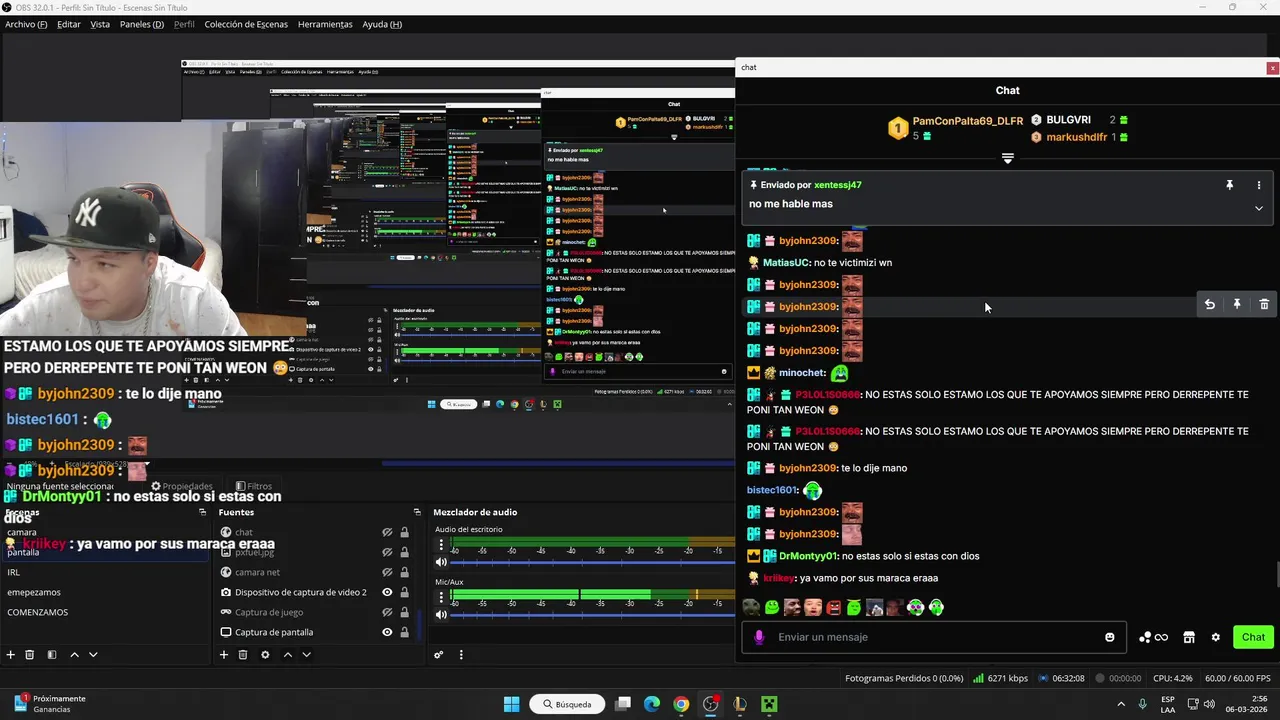Open the MatiasUC username in chat
Viewport: 1280px width, 720px height.
click(x=786, y=263)
